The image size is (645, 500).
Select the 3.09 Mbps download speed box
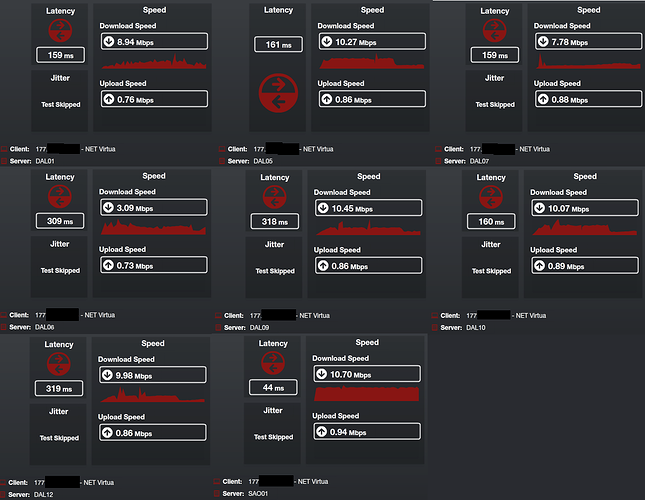tap(154, 207)
